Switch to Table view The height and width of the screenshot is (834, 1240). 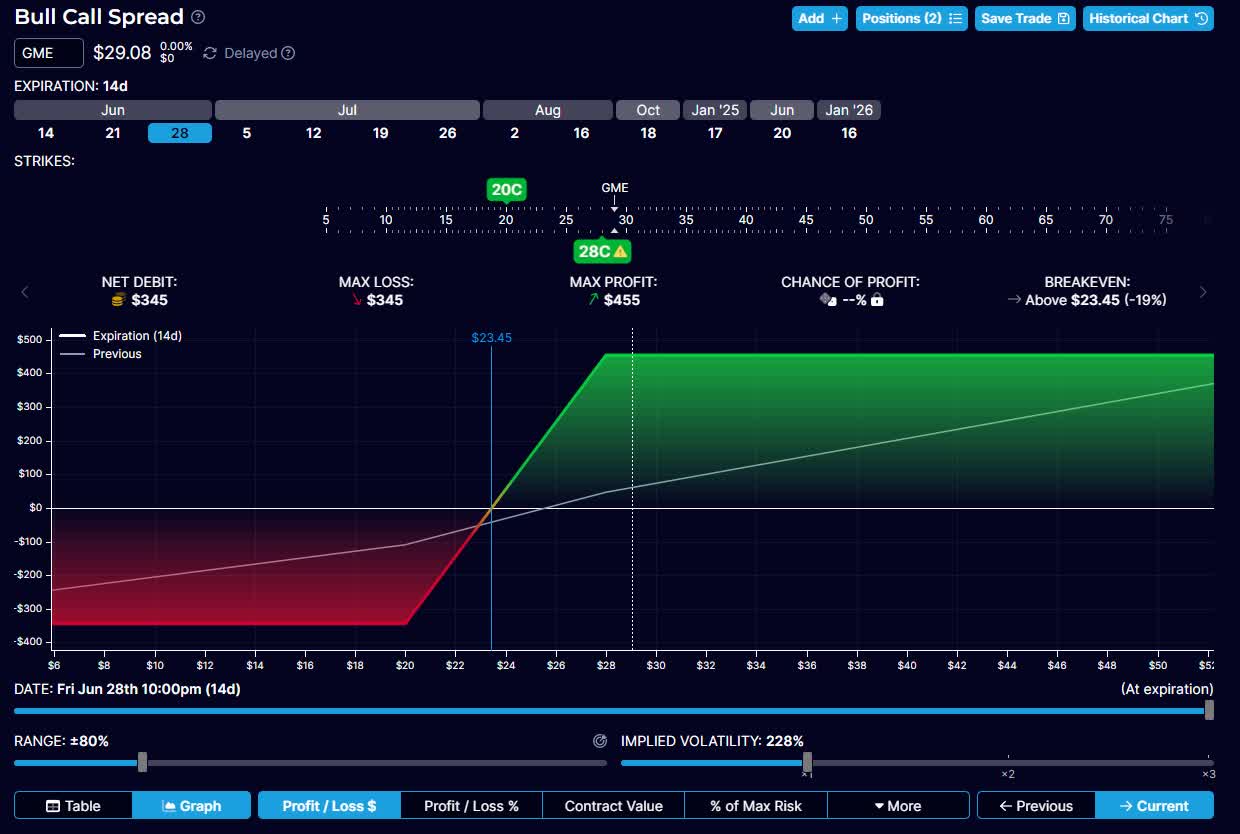pos(73,806)
